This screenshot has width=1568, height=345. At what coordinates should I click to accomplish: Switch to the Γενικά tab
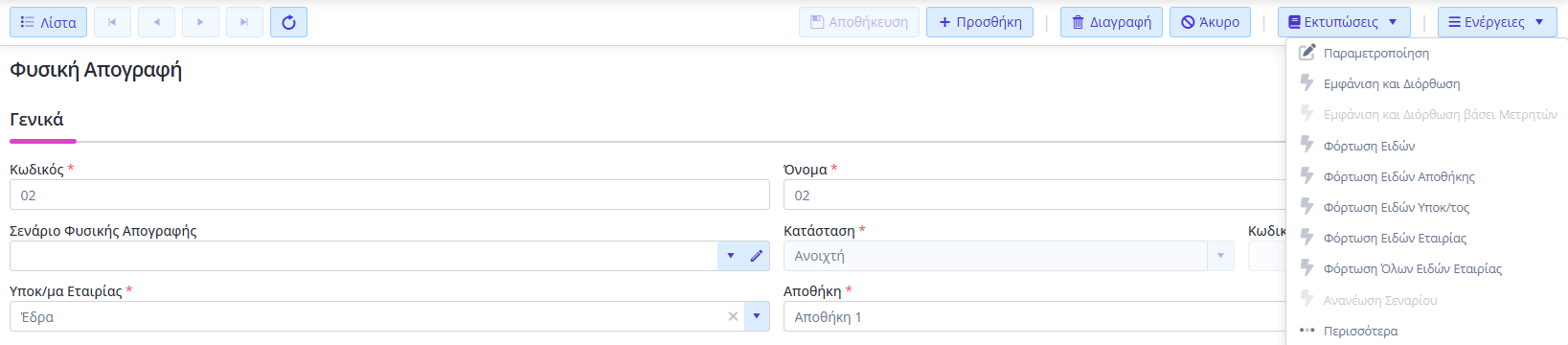point(36,120)
